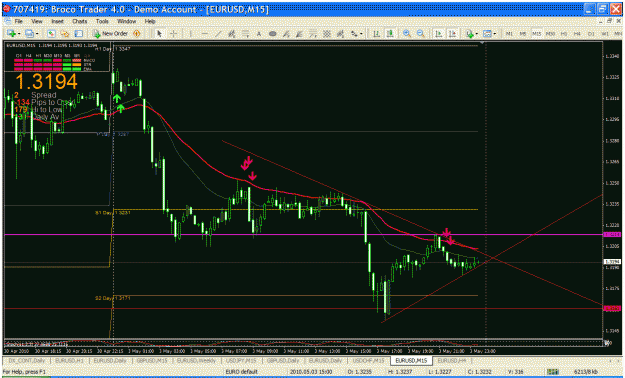Select the Trendline drawing tool
625x378 pixels.
click(x=218, y=34)
